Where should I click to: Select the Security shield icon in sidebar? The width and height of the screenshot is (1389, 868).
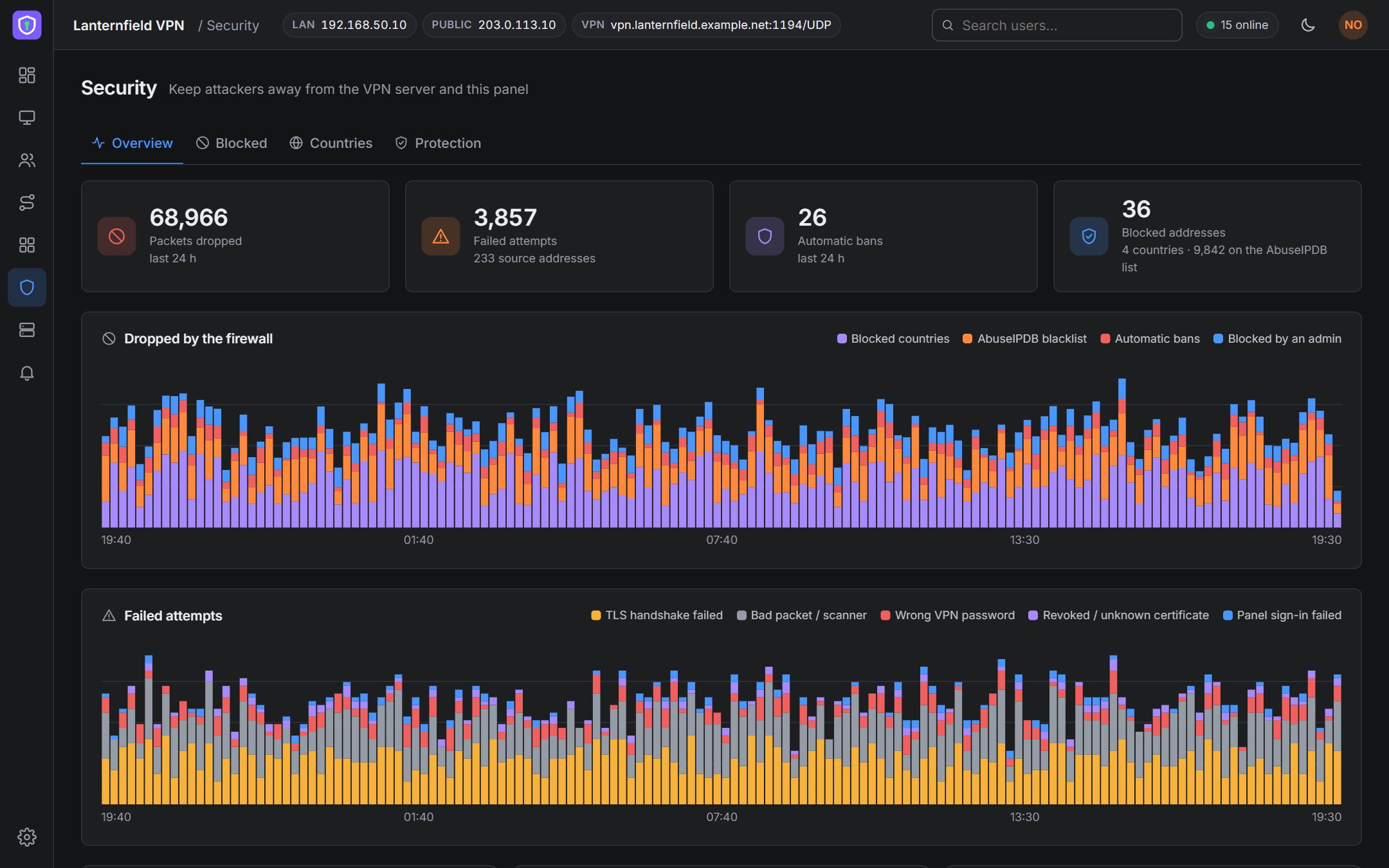[x=27, y=287]
